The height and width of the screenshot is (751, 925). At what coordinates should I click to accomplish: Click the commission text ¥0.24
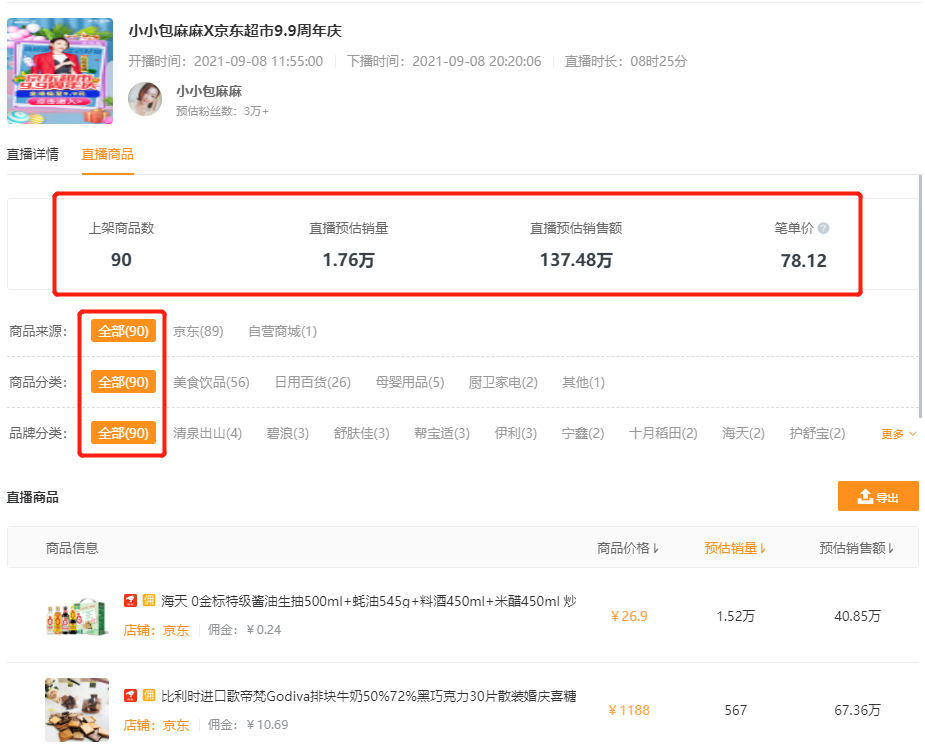[x=264, y=630]
